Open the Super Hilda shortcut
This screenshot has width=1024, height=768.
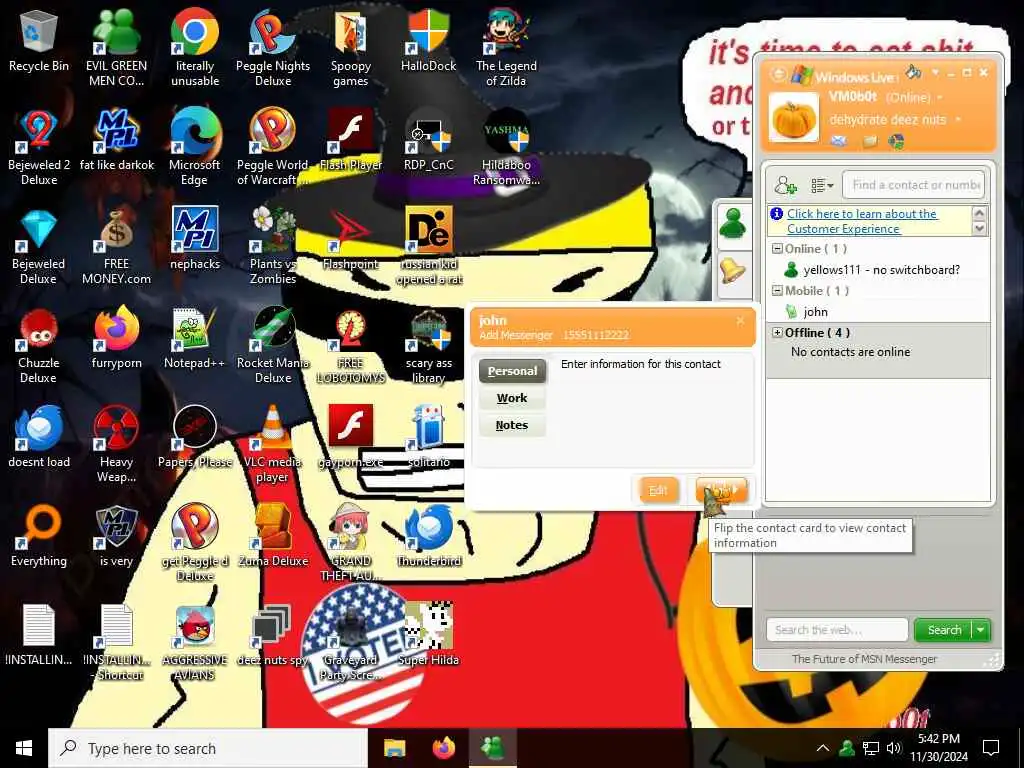pyautogui.click(x=428, y=635)
